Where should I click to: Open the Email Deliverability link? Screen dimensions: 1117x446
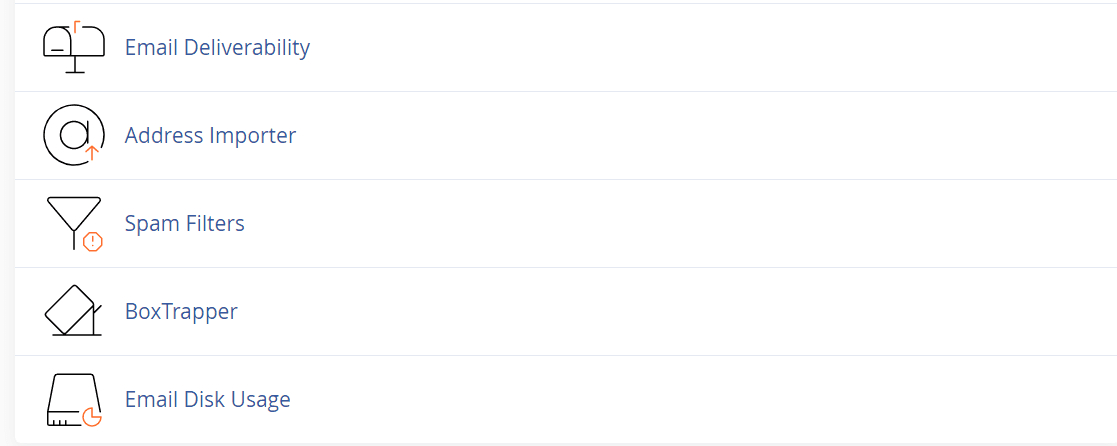[x=217, y=47]
